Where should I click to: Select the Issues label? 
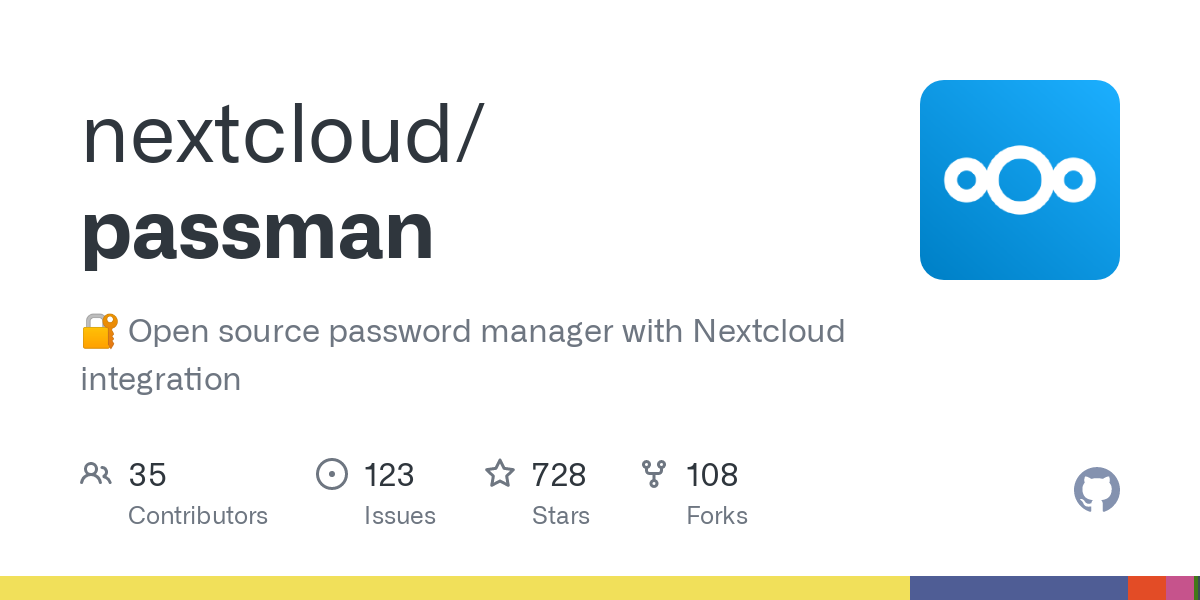(x=400, y=516)
